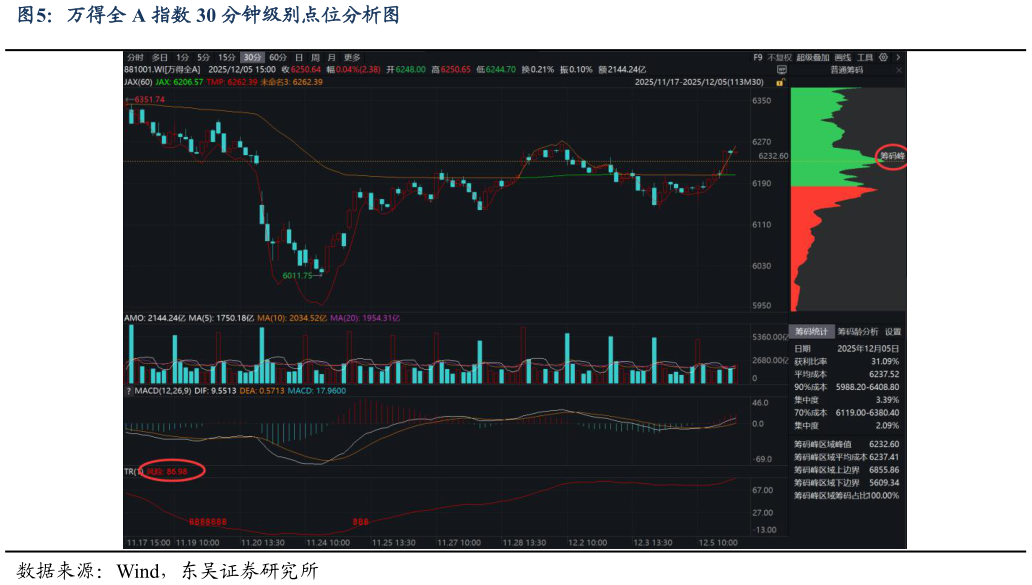Screen dimensions: 1032x585
Task: Open the 更多 more periods dropdown
Action: point(352,57)
